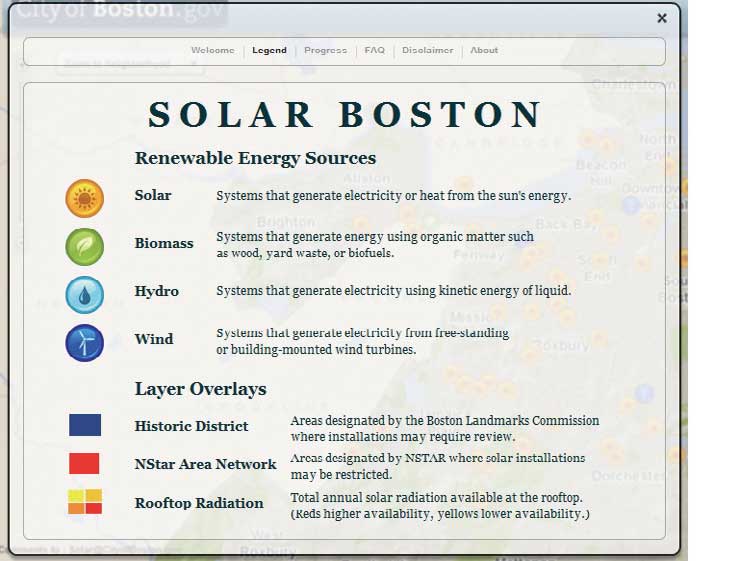Click the Wind turbine icon

[x=84, y=343]
